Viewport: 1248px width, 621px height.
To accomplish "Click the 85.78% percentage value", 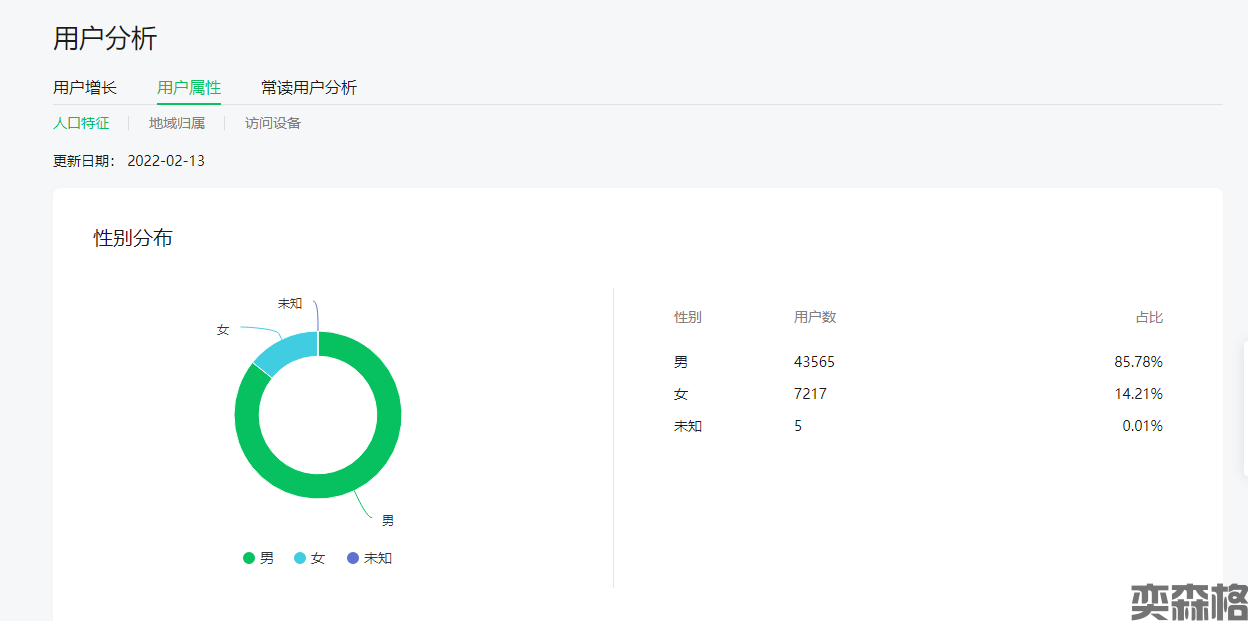I will (x=1138, y=362).
